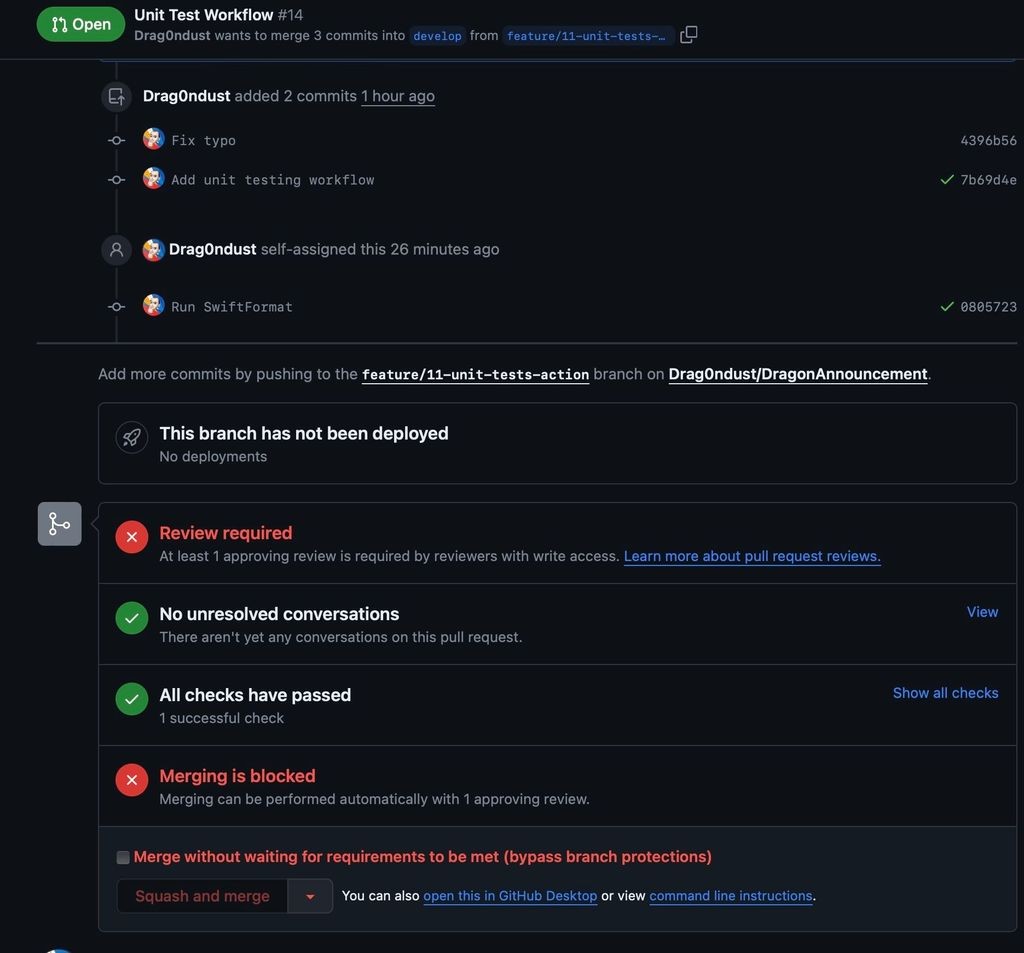The width and height of the screenshot is (1024, 953).
Task: Click the rocket deployment icon
Action: click(x=131, y=438)
